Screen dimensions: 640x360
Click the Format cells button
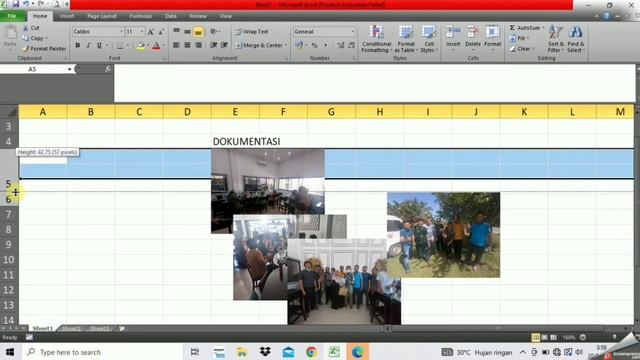492,38
